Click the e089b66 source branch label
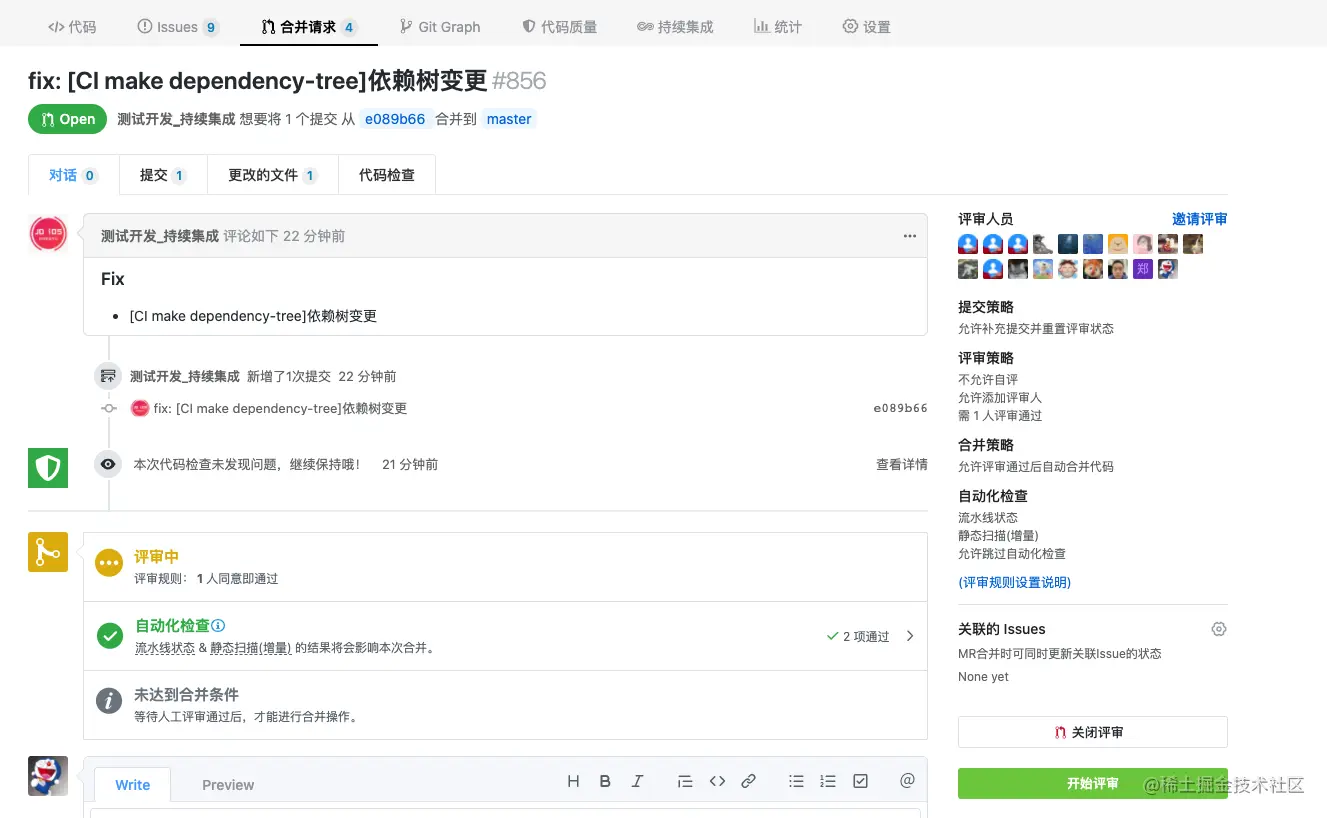 pos(395,119)
